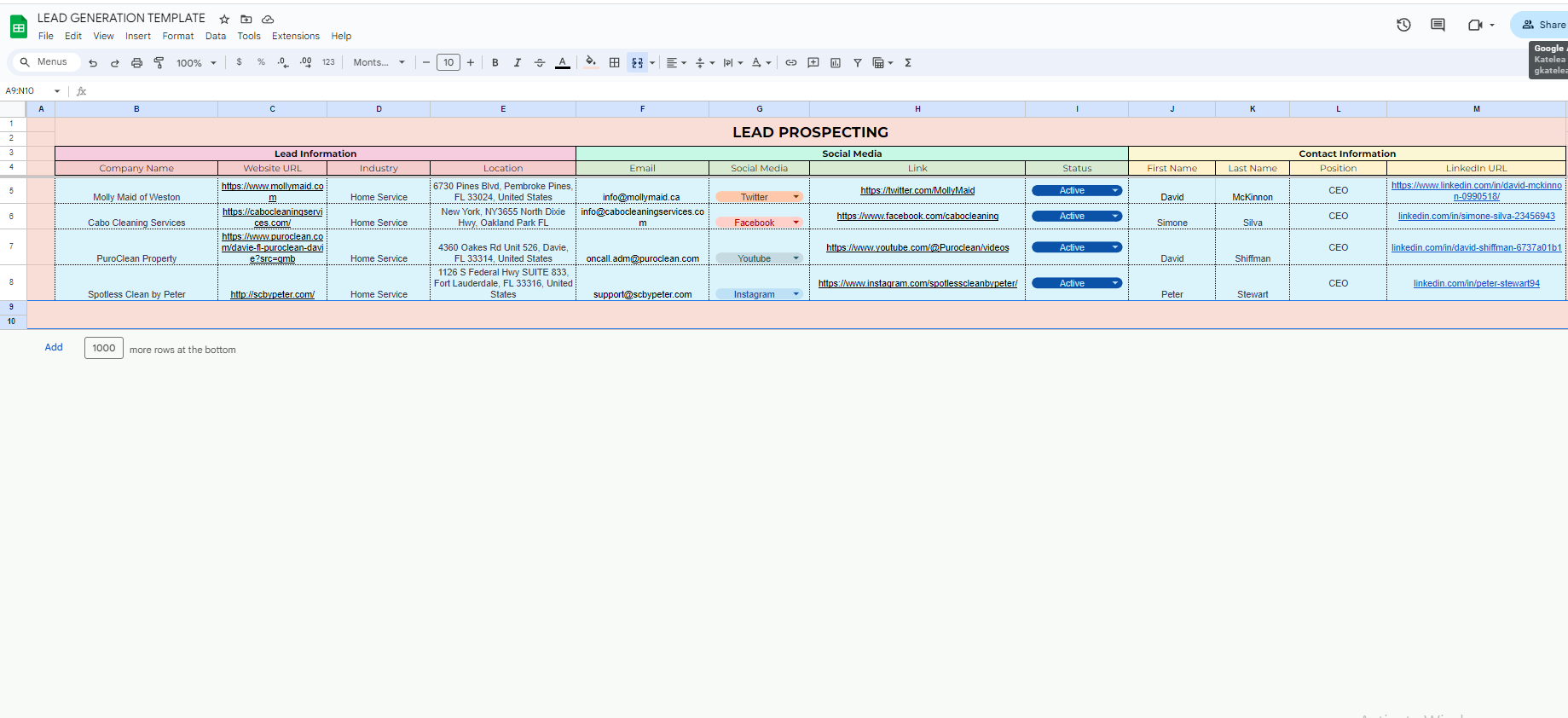The width and height of the screenshot is (1568, 718).
Task: Click the font size input box
Action: [448, 62]
